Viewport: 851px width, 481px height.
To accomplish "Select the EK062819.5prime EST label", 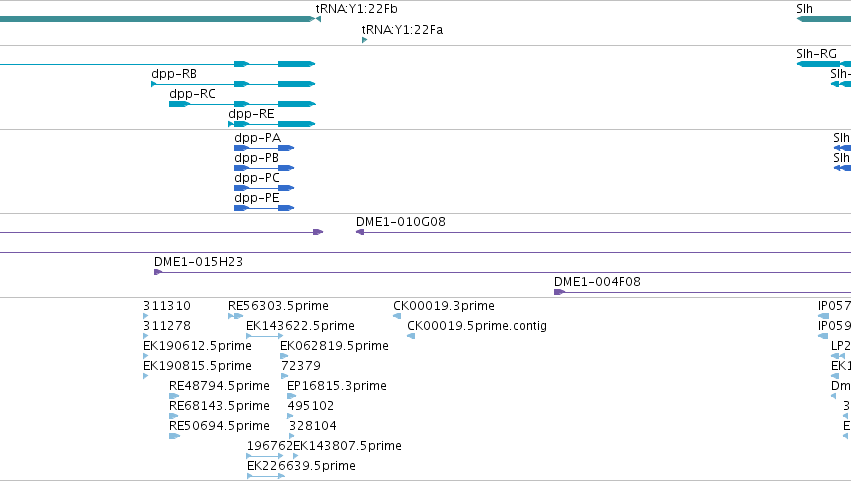I will (334, 346).
